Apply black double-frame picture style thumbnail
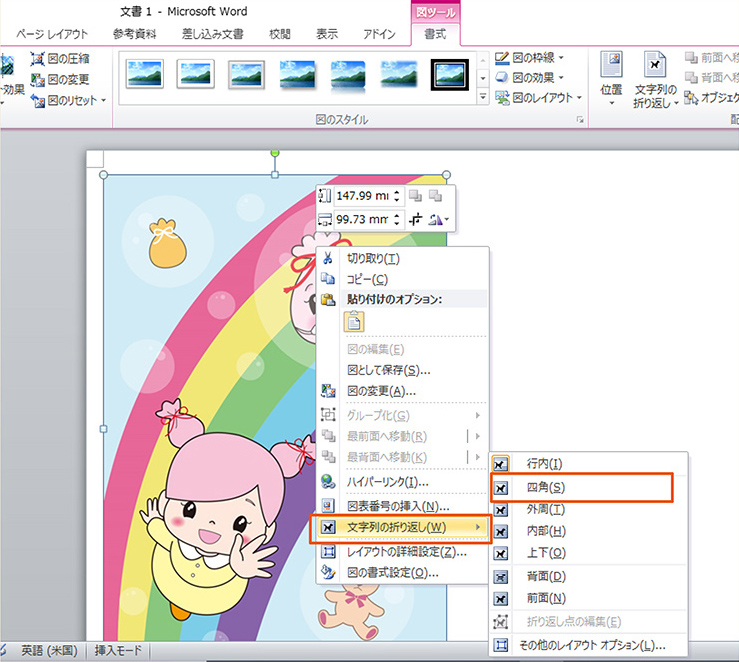The width and height of the screenshot is (739, 662). (x=450, y=74)
